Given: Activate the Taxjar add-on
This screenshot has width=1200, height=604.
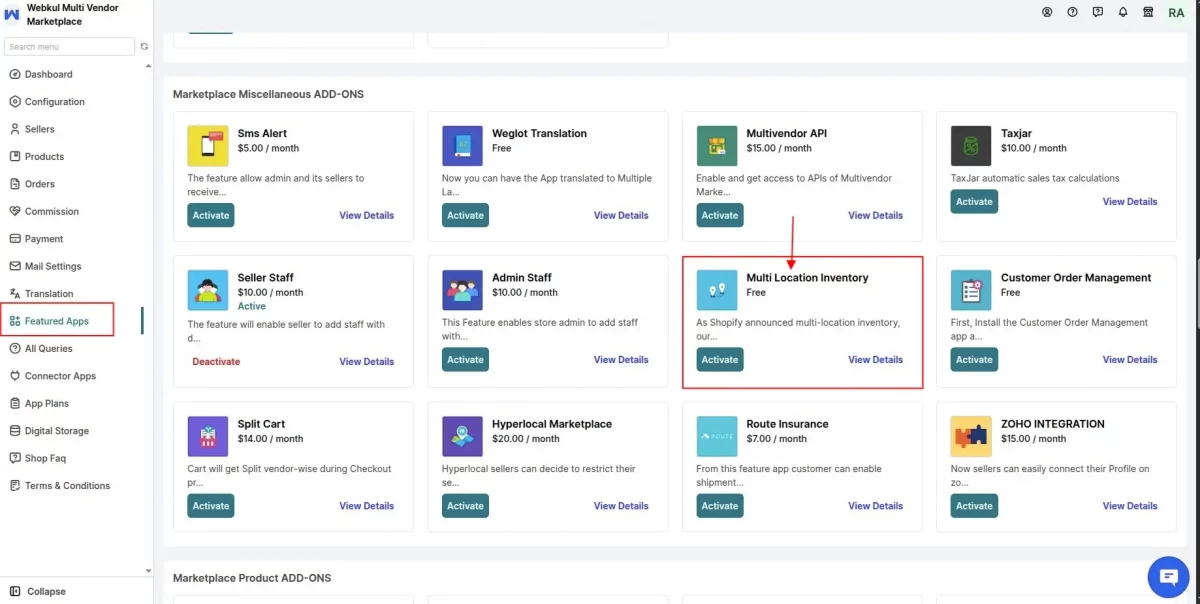Looking at the screenshot, I should tap(974, 201).
